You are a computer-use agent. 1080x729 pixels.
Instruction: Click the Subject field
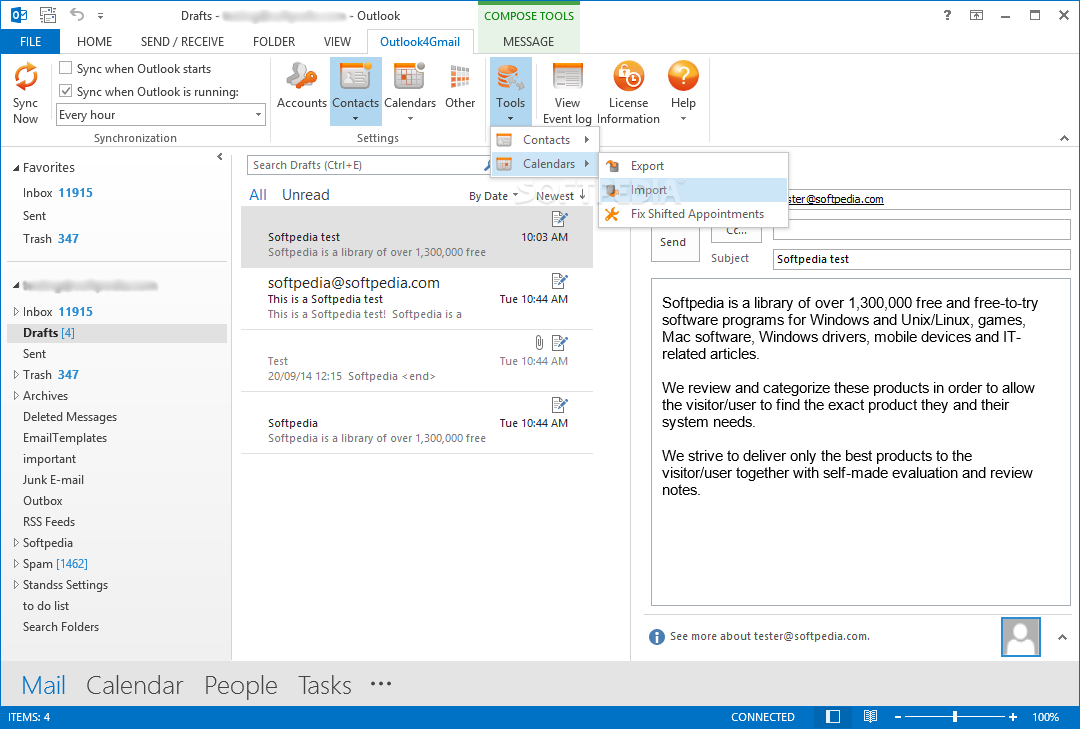(922, 259)
